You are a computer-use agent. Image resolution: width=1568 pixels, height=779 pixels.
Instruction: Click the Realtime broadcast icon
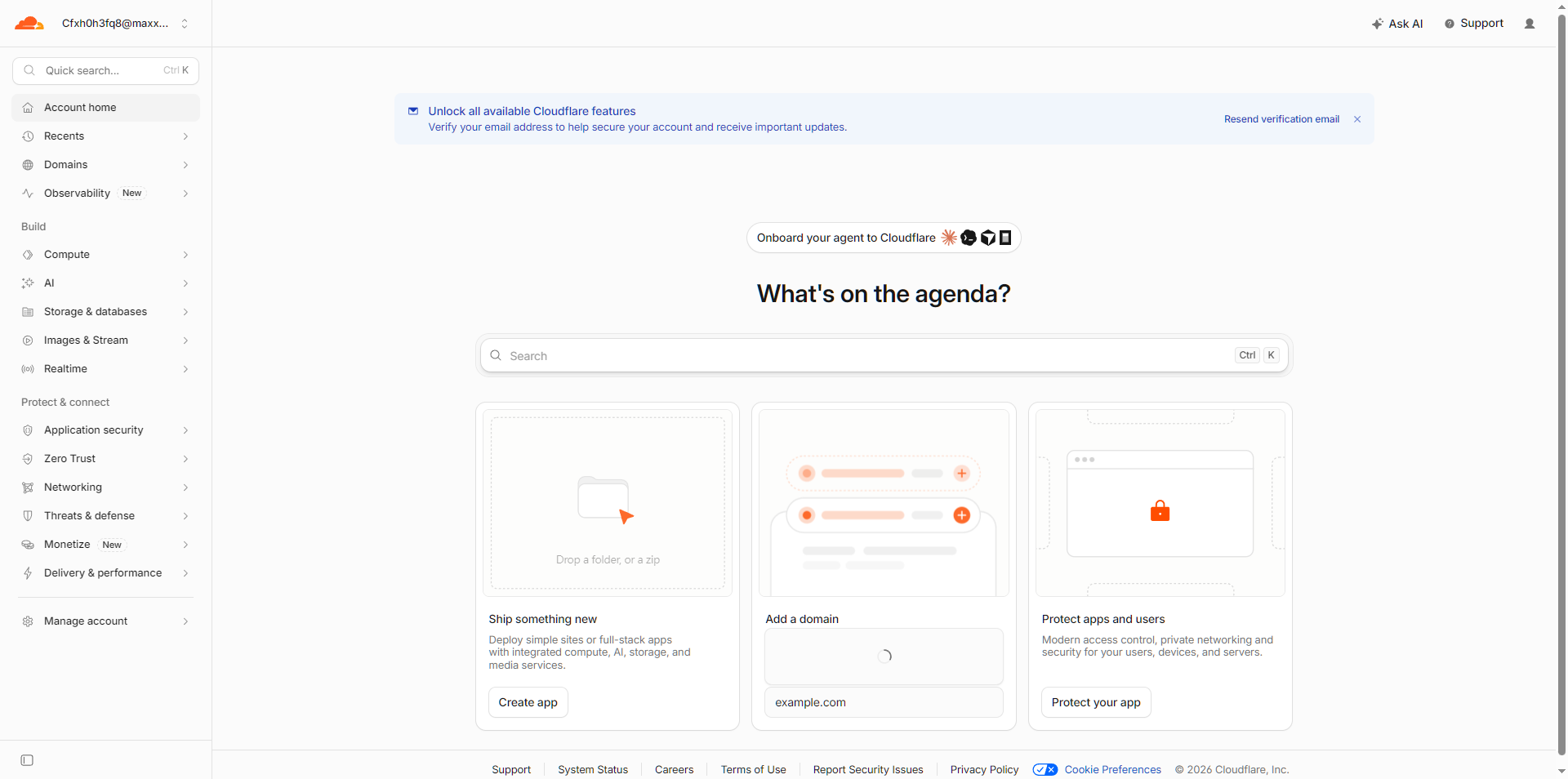click(x=28, y=369)
